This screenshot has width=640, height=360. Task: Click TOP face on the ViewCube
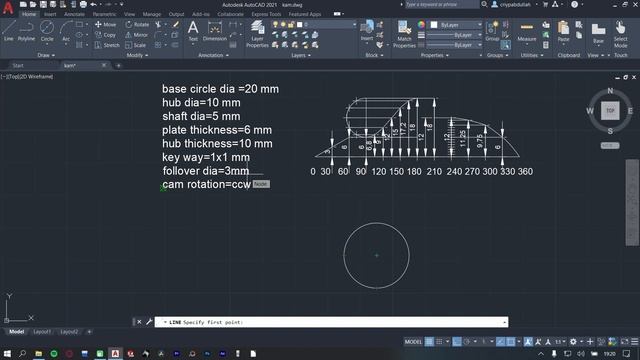pos(610,111)
